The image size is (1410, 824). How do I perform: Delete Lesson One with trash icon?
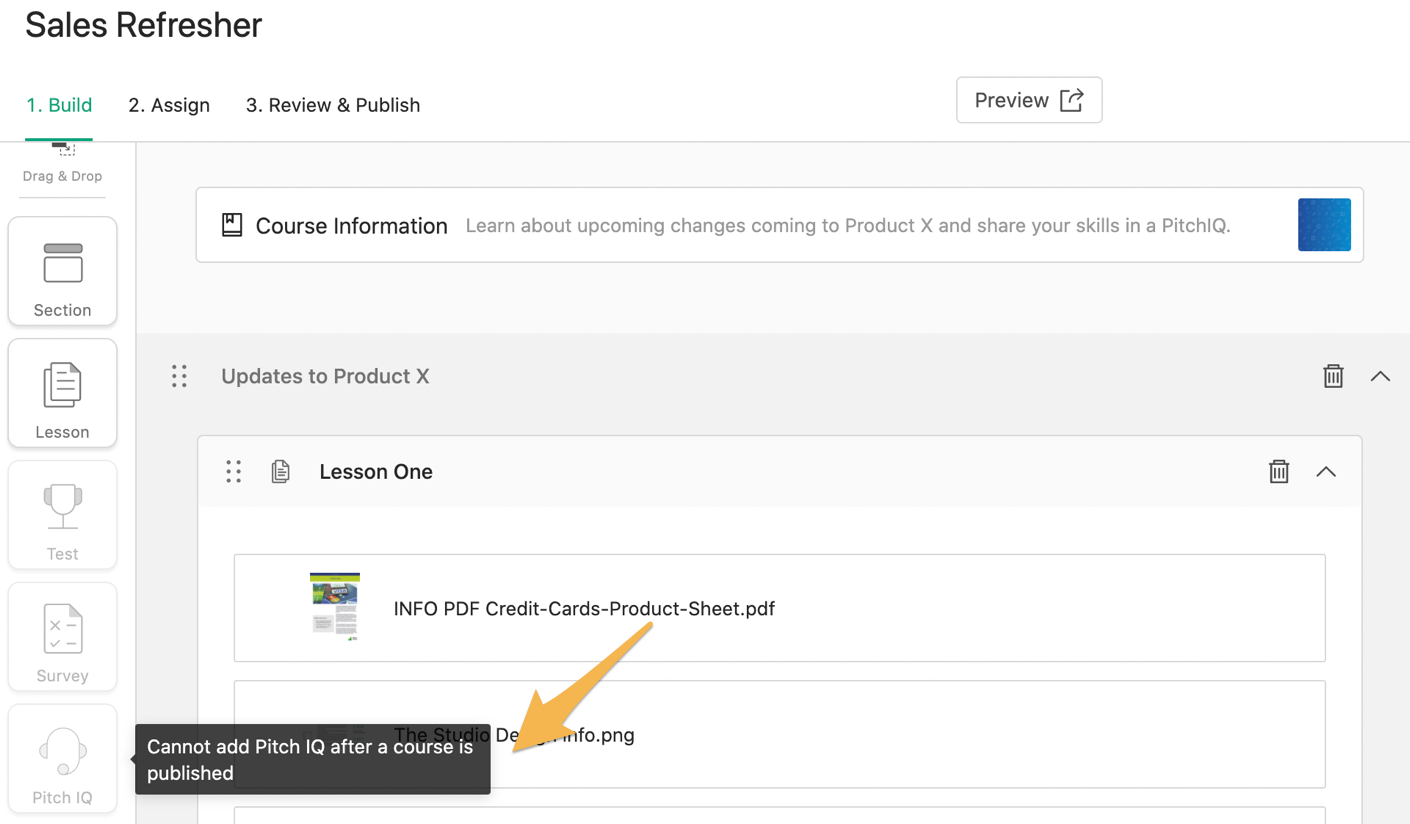pyautogui.click(x=1279, y=472)
